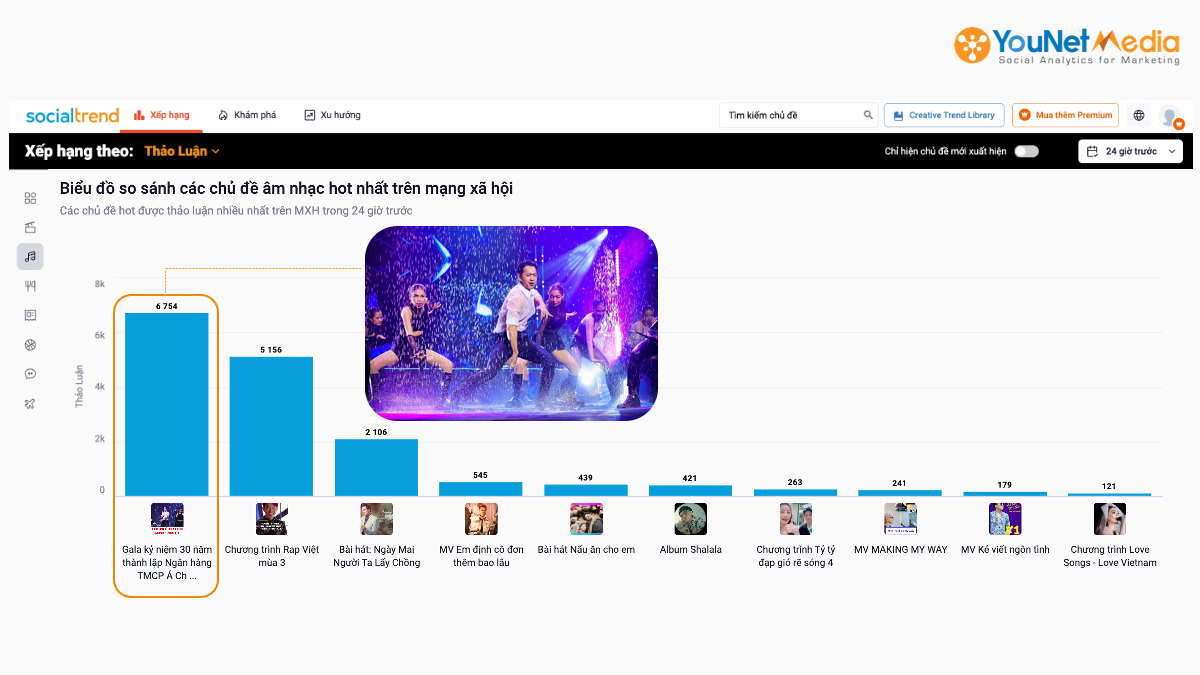The image size is (1200, 675).
Task: Toggle "Chỉ hiện chủ đề mới xuất hiện" switch
Action: (x=1026, y=152)
